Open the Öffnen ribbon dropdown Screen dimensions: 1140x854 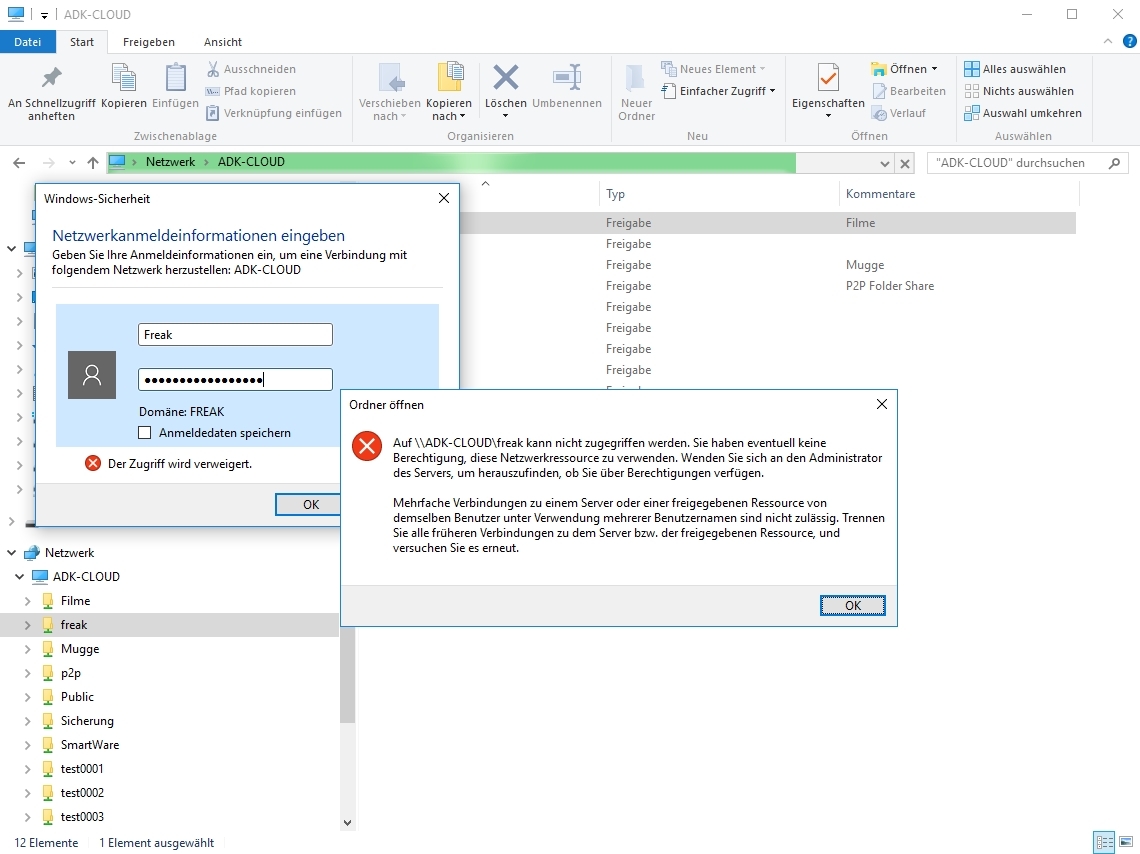pos(904,69)
